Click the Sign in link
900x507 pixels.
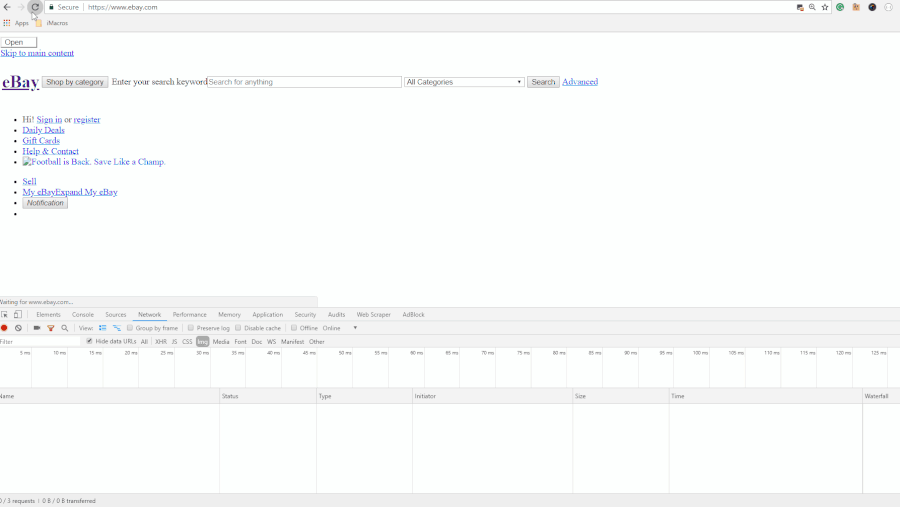coord(49,119)
